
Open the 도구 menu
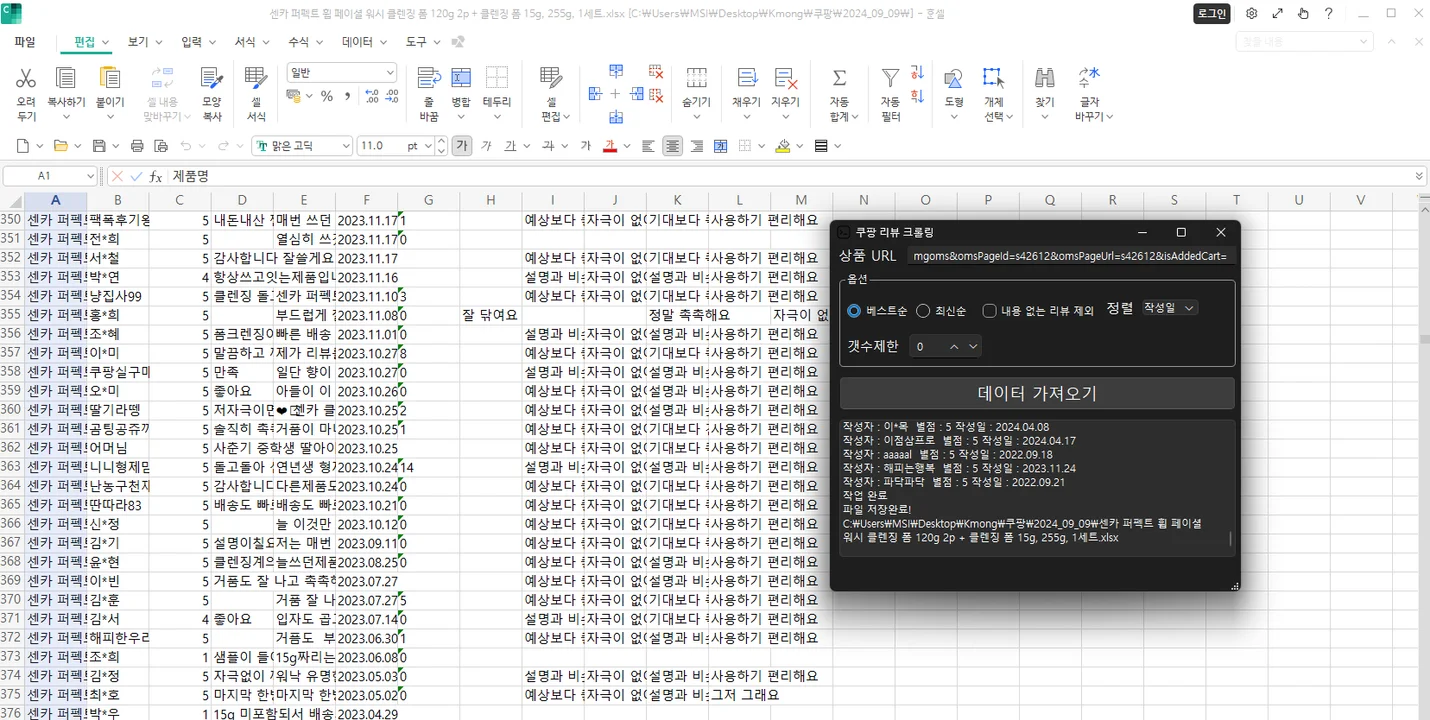point(416,42)
